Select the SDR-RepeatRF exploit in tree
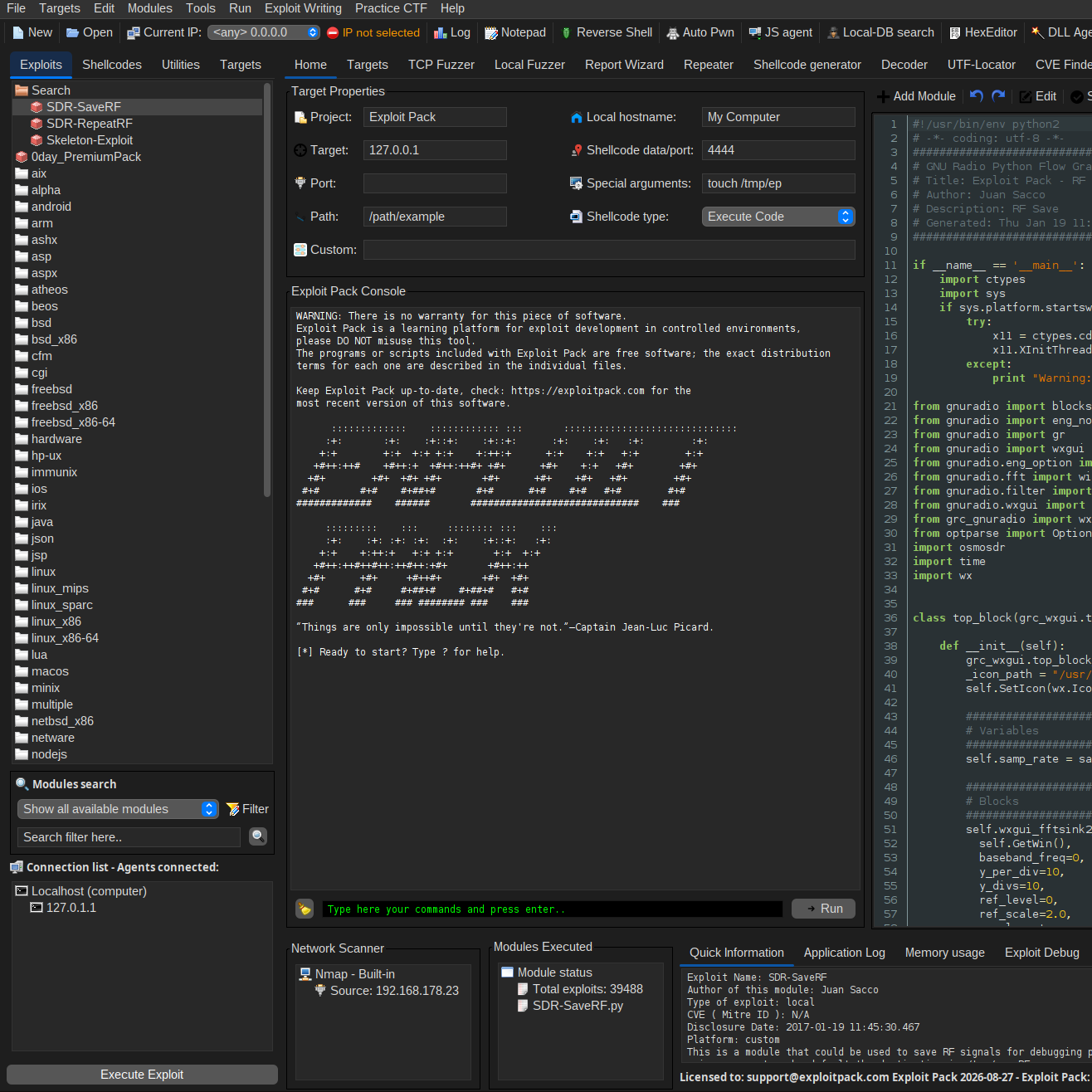The image size is (1092, 1092). pyautogui.click(x=89, y=124)
